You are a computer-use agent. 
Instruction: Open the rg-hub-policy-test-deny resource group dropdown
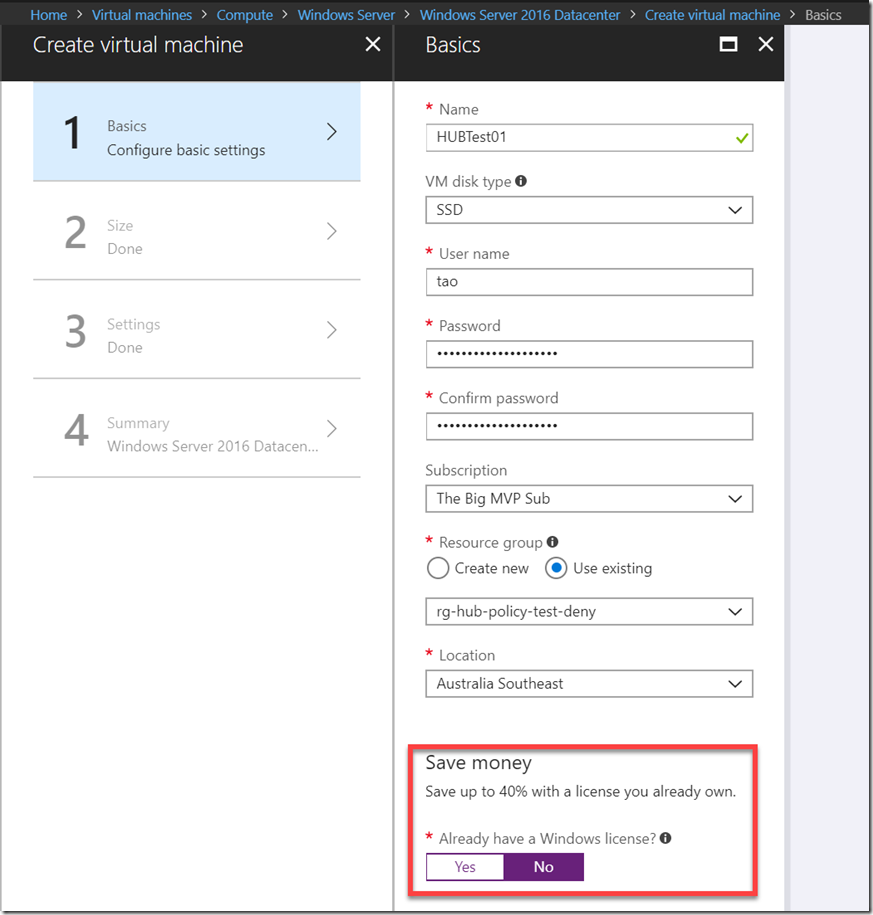(x=589, y=612)
